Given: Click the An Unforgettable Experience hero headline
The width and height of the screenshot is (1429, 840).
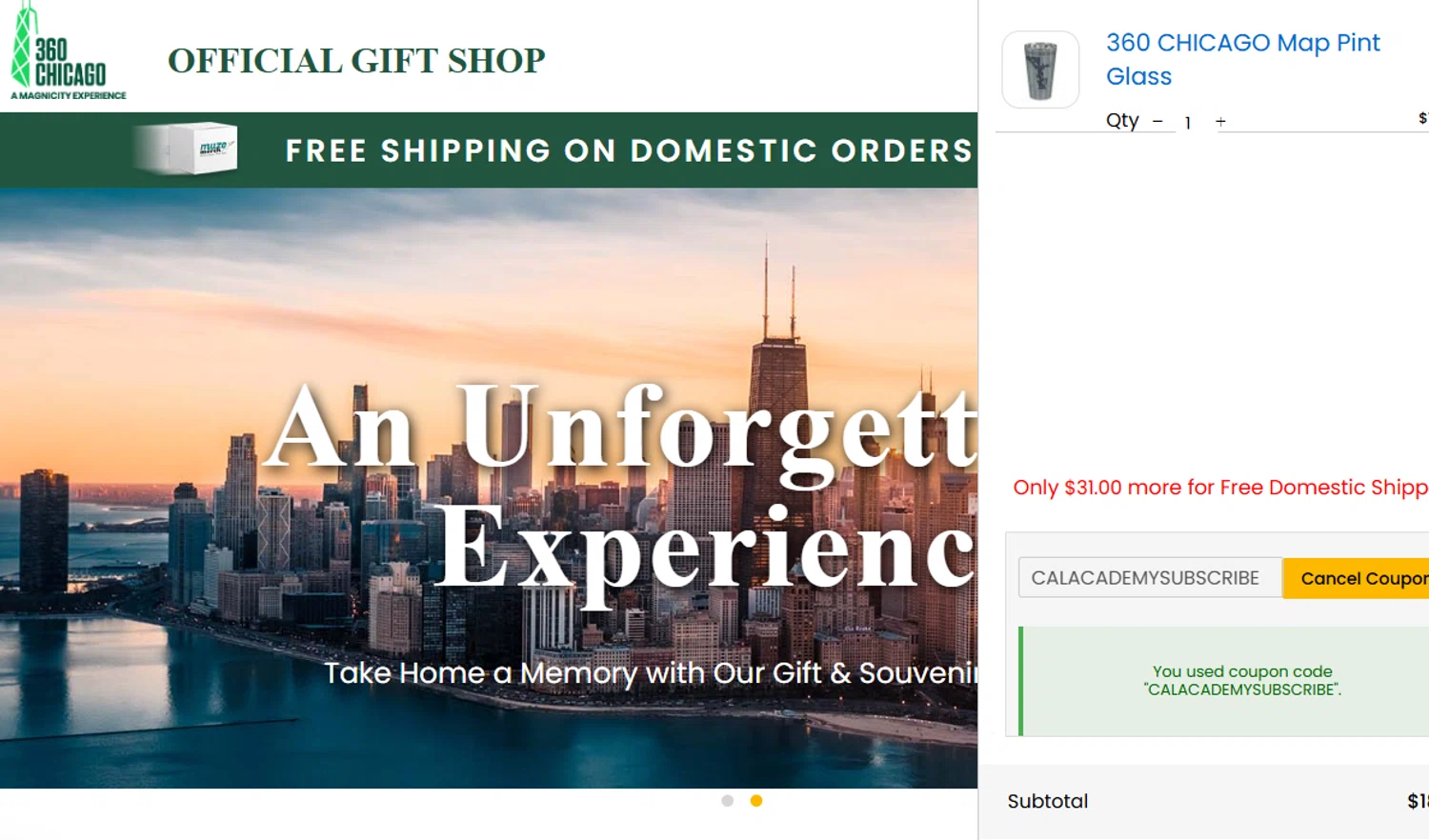Looking at the screenshot, I should [x=622, y=486].
